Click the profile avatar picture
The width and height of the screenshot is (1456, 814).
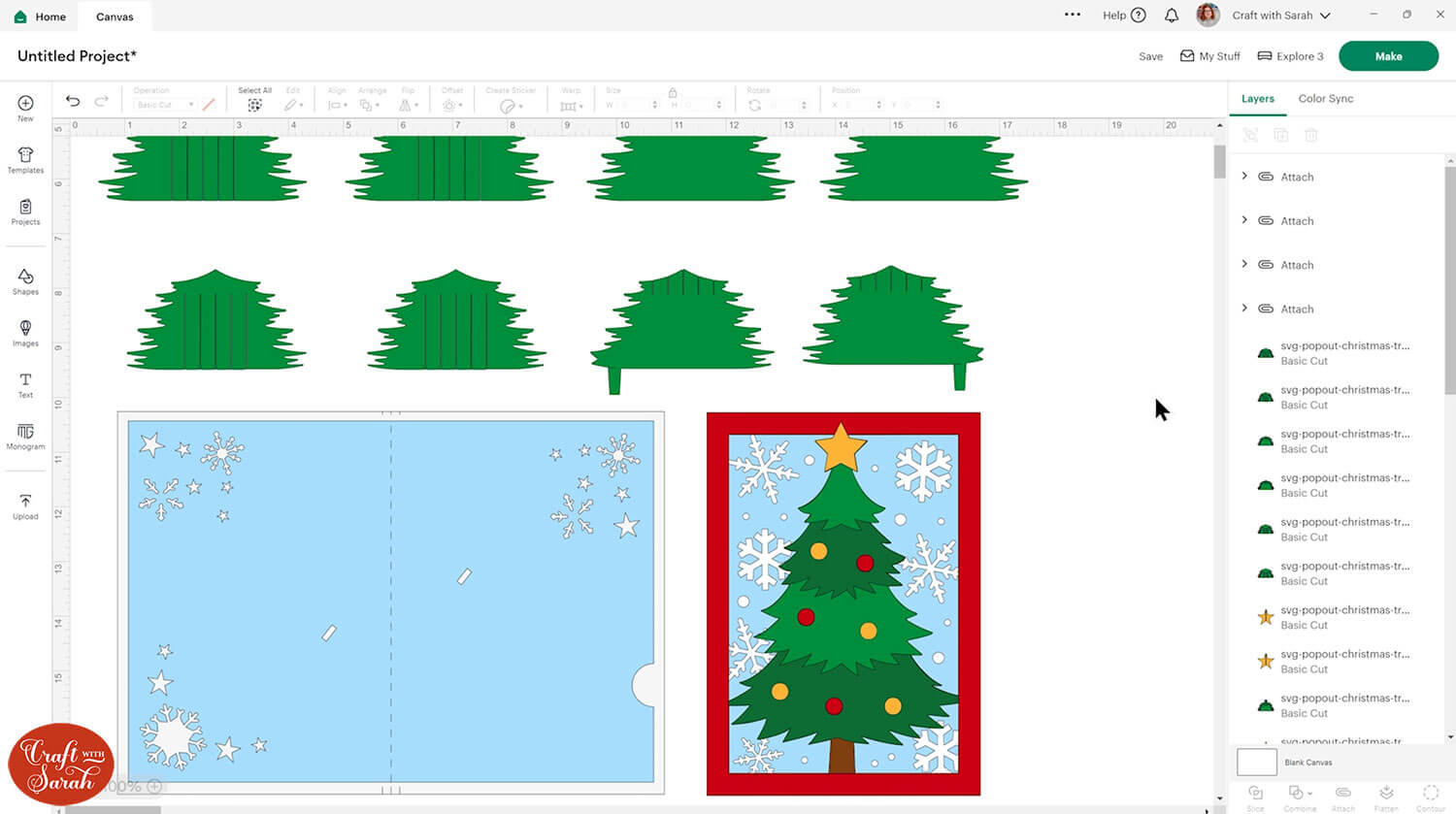(x=1208, y=15)
